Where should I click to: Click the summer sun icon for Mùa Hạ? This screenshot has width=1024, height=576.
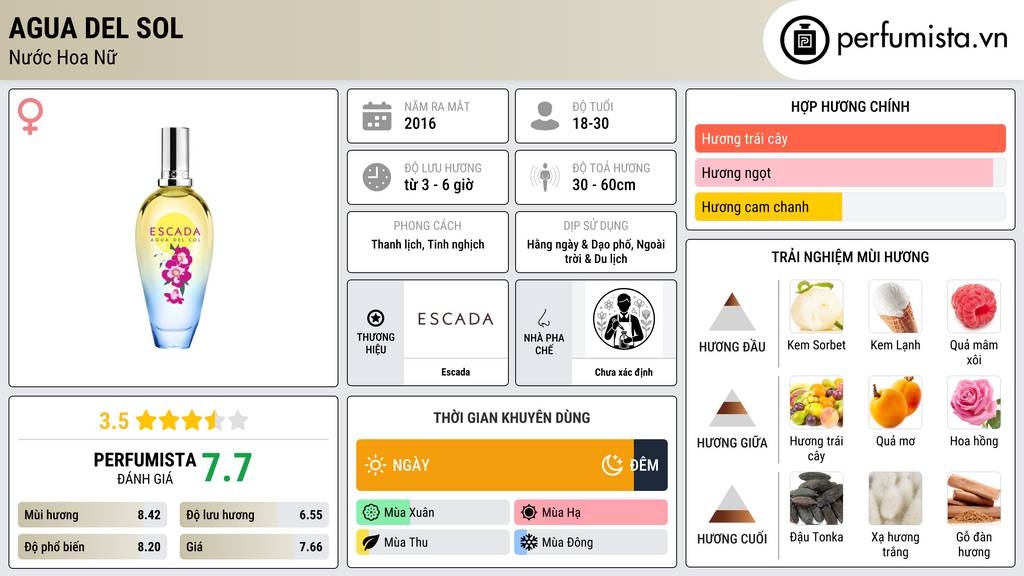[529, 513]
